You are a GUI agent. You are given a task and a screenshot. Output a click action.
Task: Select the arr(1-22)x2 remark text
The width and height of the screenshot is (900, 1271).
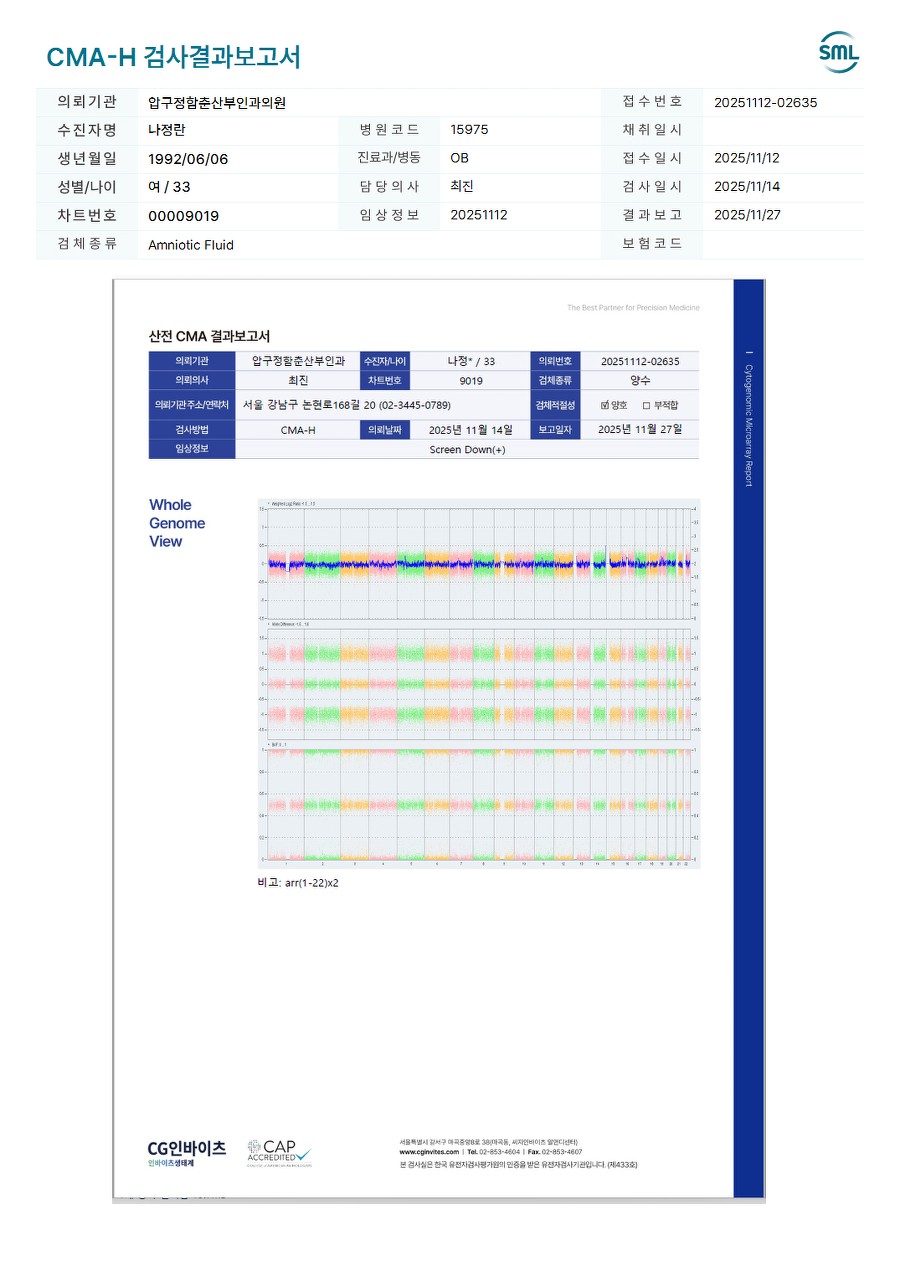pyautogui.click(x=312, y=883)
